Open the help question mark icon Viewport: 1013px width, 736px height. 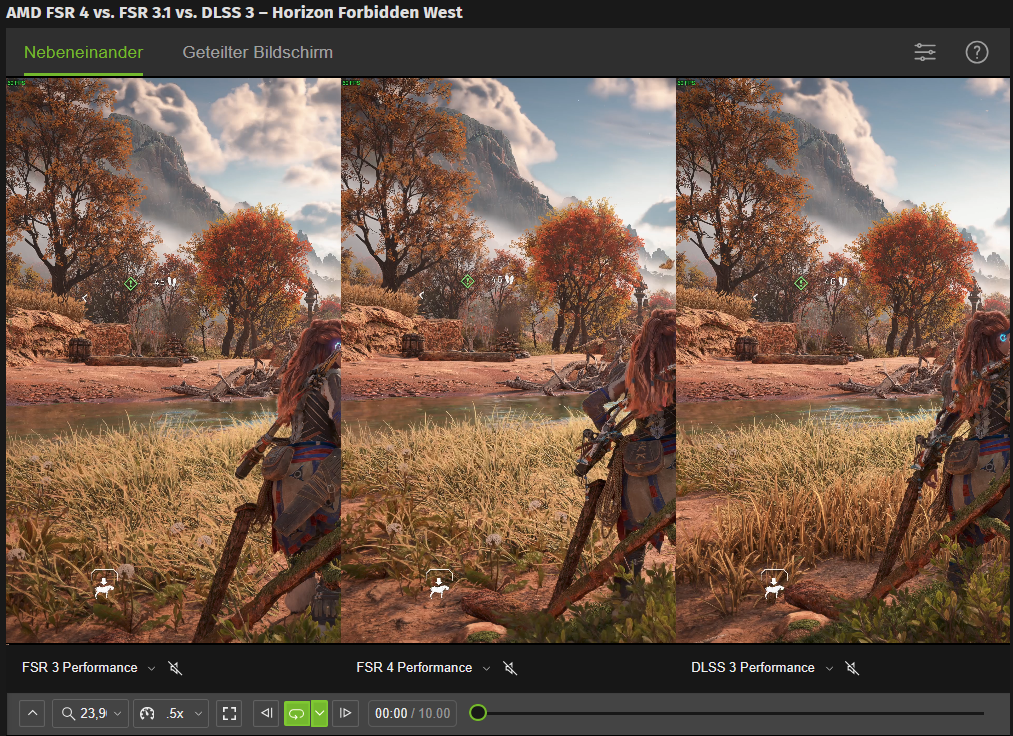[x=976, y=52]
